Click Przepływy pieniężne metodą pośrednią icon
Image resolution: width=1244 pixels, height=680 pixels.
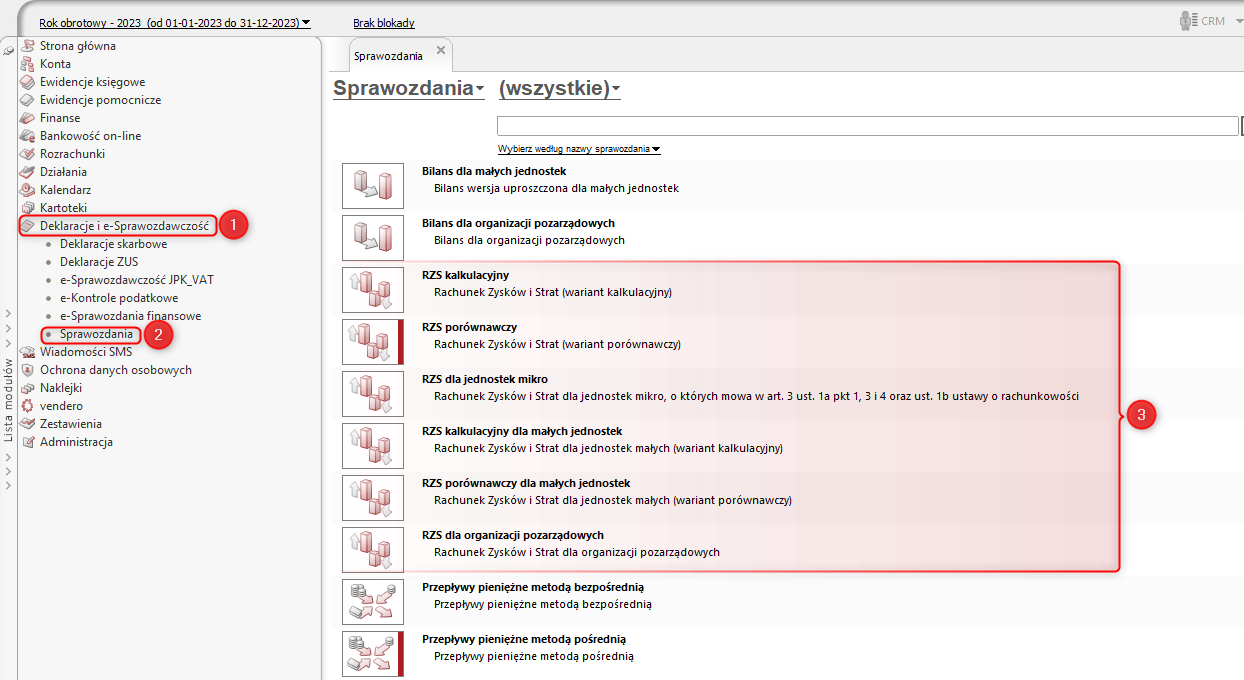373,655
